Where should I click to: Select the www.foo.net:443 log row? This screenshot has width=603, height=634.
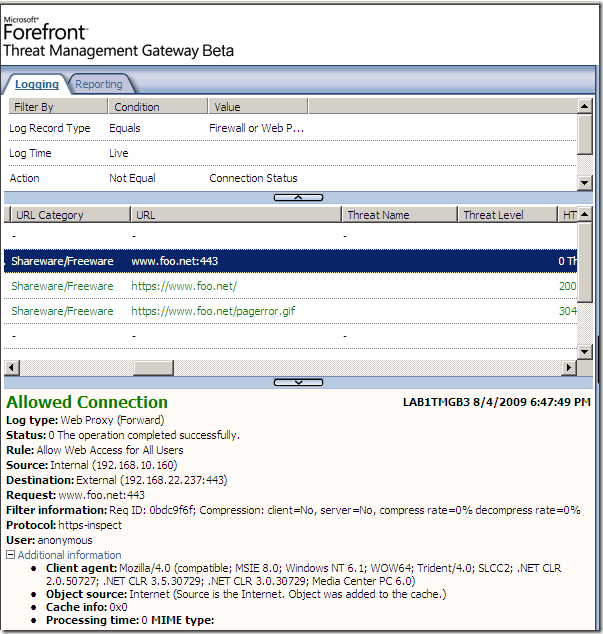[290, 261]
